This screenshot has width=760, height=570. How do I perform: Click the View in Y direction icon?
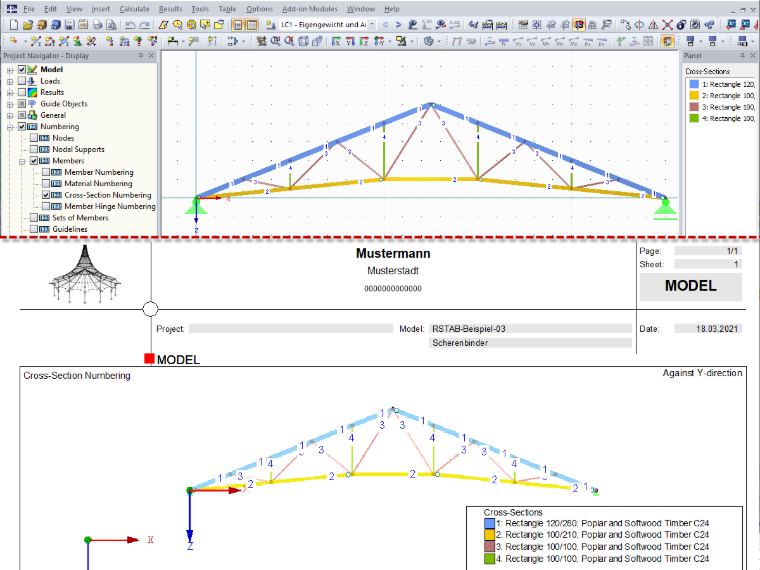pos(350,41)
